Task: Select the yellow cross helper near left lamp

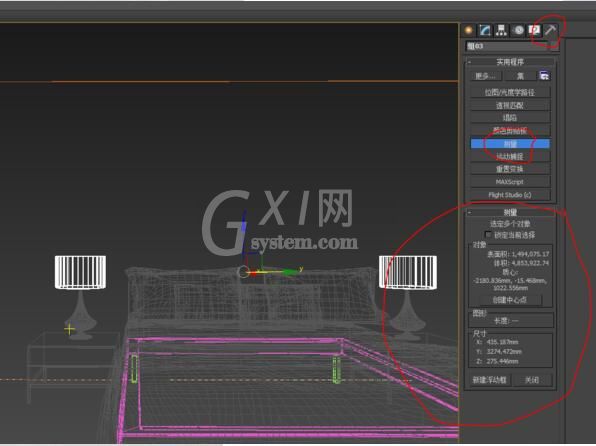Action: [x=70, y=329]
